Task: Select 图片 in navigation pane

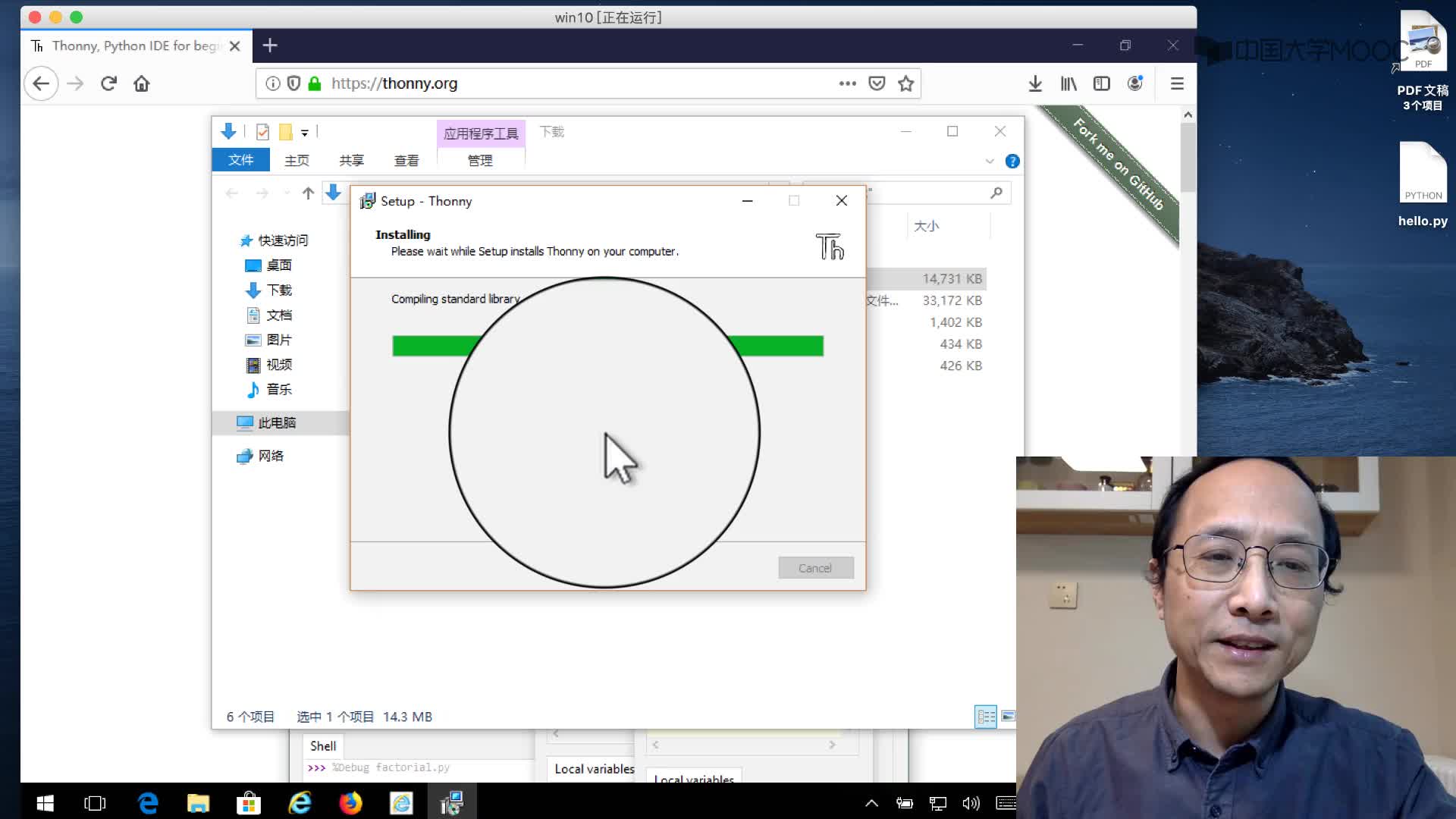Action: pos(268,340)
